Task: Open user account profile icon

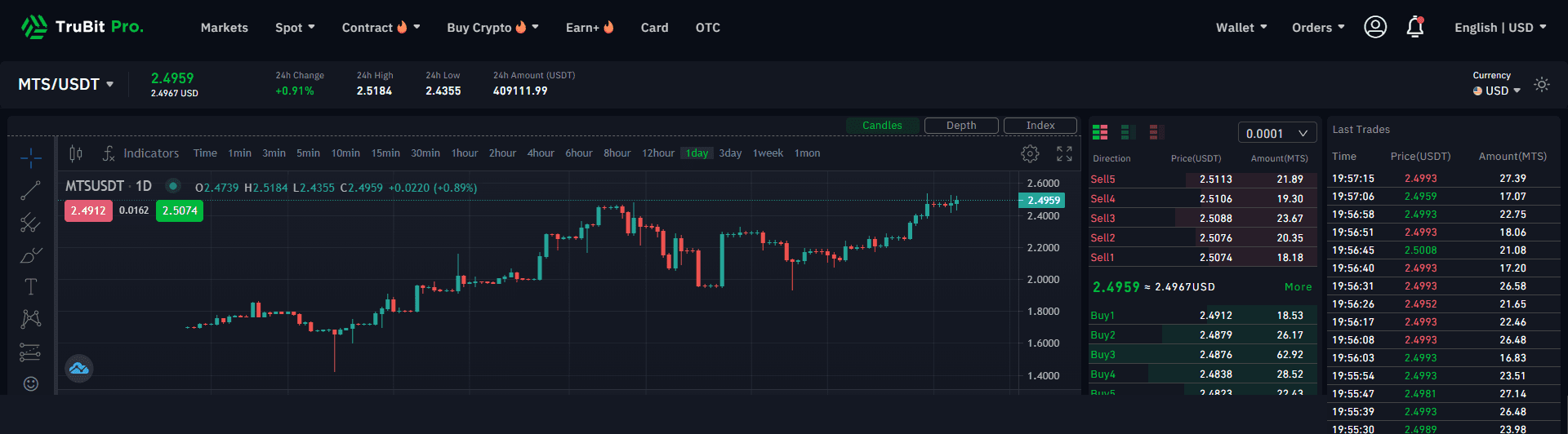Action: pyautogui.click(x=1375, y=27)
